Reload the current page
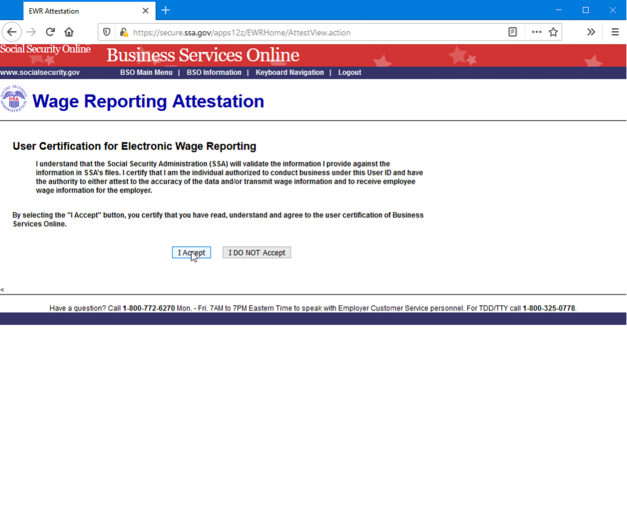Viewport: 627px width, 510px height. (50, 32)
